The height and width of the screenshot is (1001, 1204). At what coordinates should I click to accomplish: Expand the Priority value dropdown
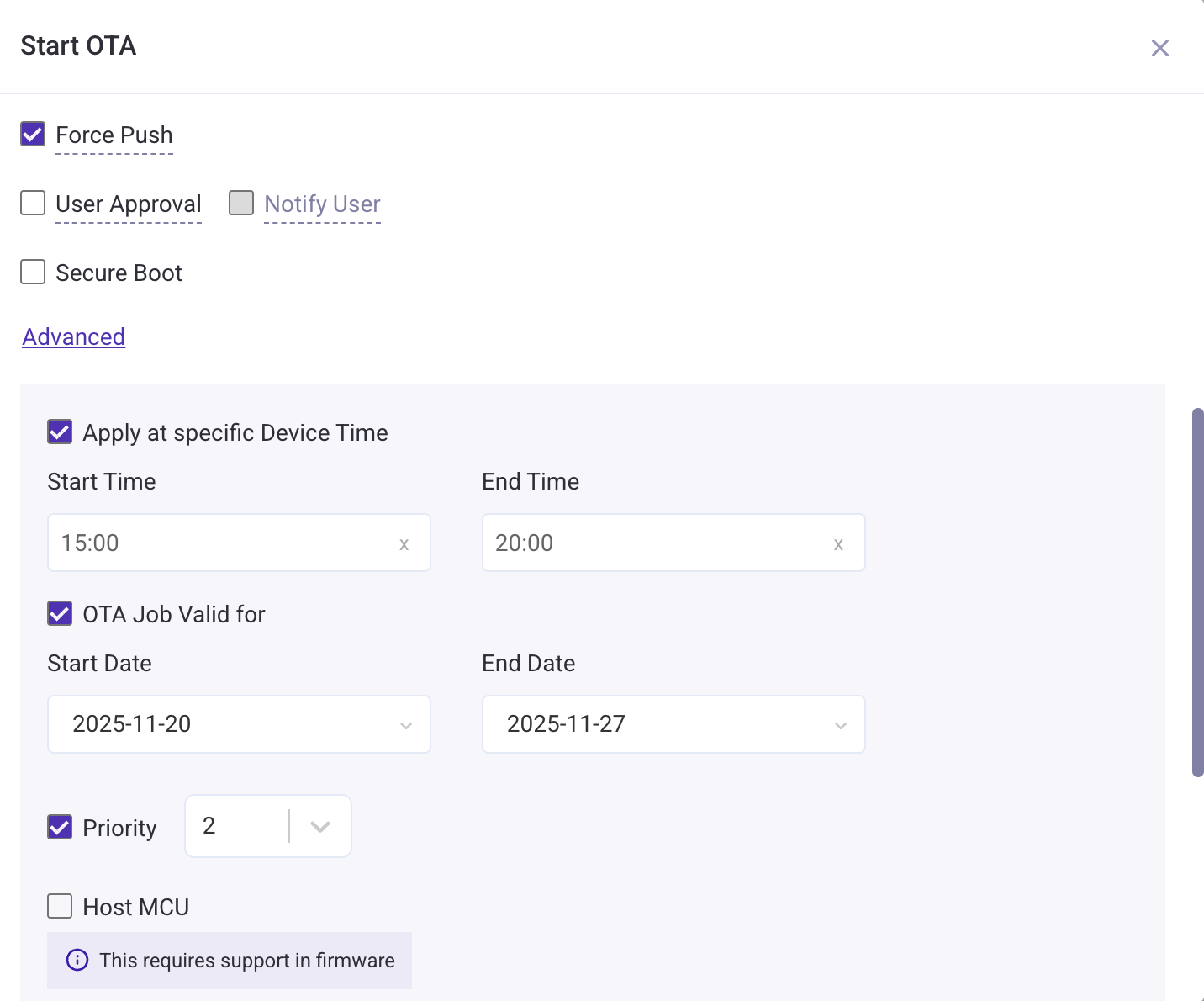pyautogui.click(x=320, y=826)
